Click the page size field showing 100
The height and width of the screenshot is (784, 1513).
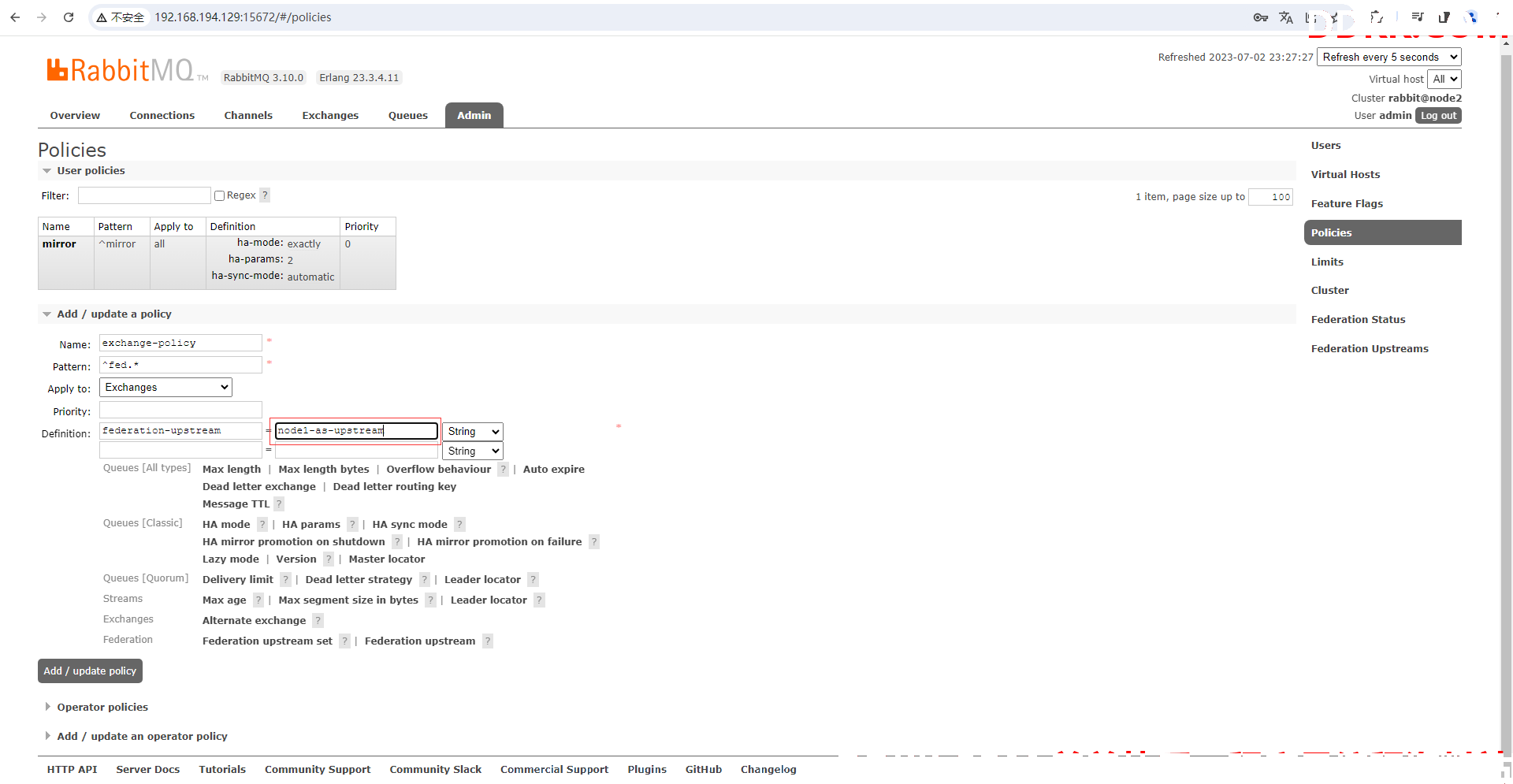pyautogui.click(x=1270, y=197)
